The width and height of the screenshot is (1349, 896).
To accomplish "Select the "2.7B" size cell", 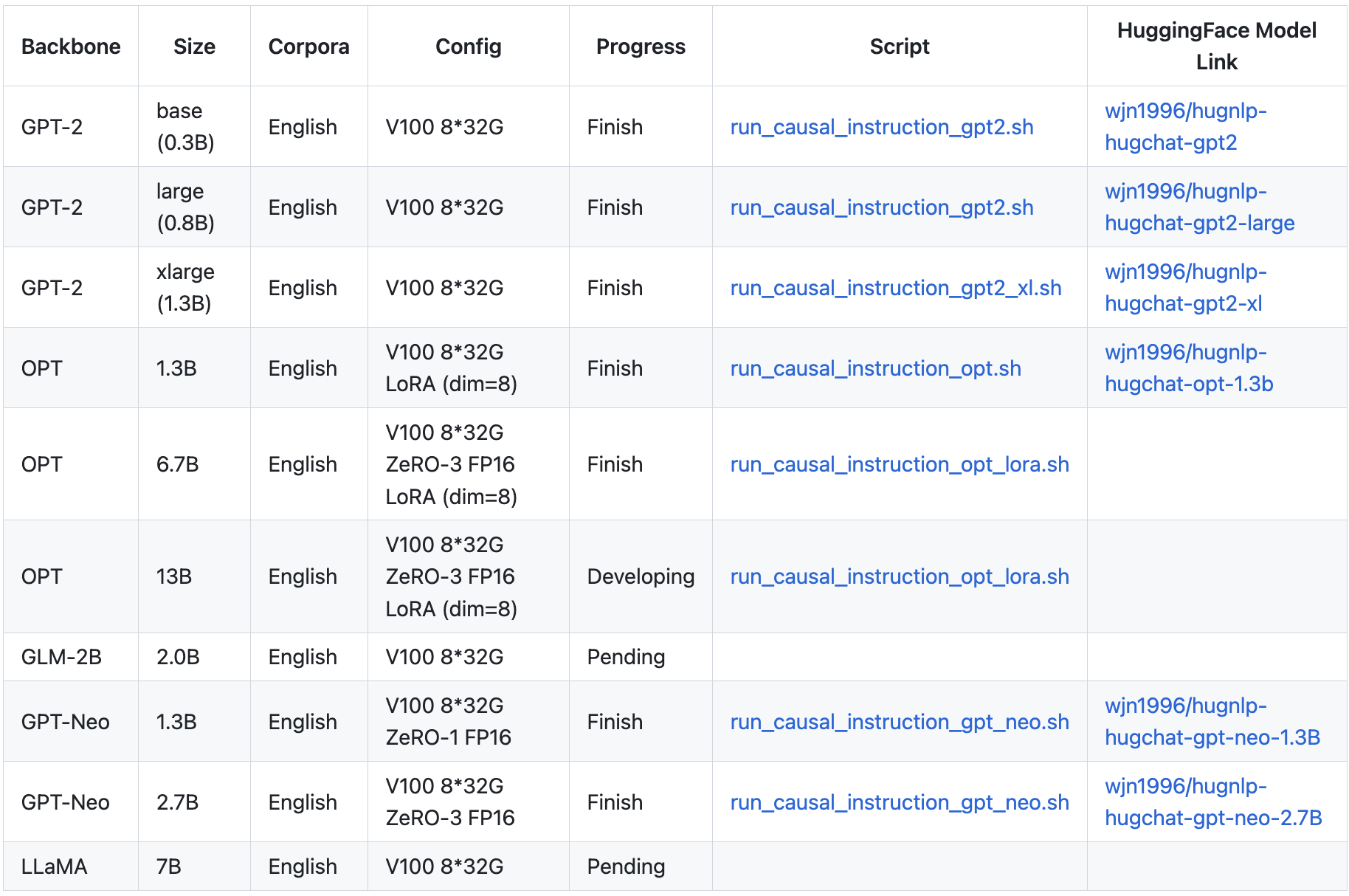I will (194, 802).
